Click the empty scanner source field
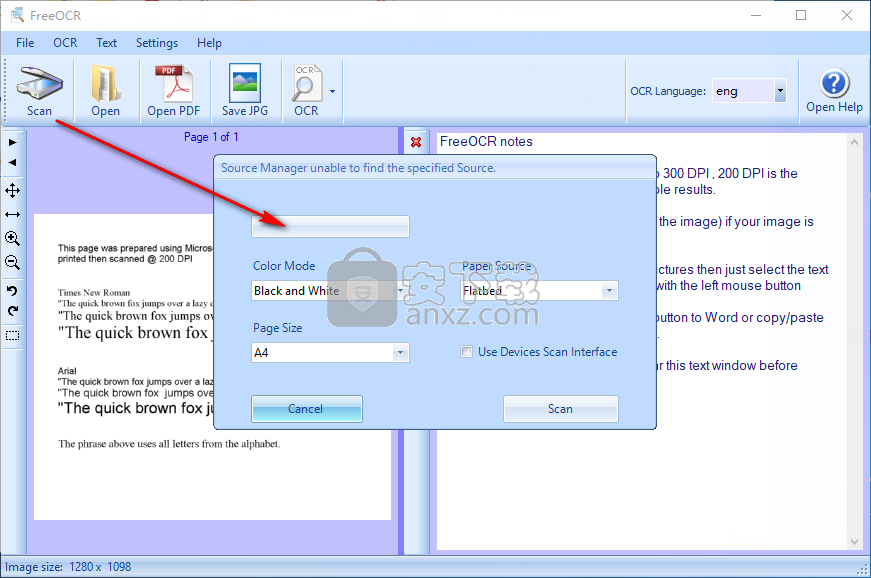Screen dimensions: 871x578 click(x=331, y=227)
